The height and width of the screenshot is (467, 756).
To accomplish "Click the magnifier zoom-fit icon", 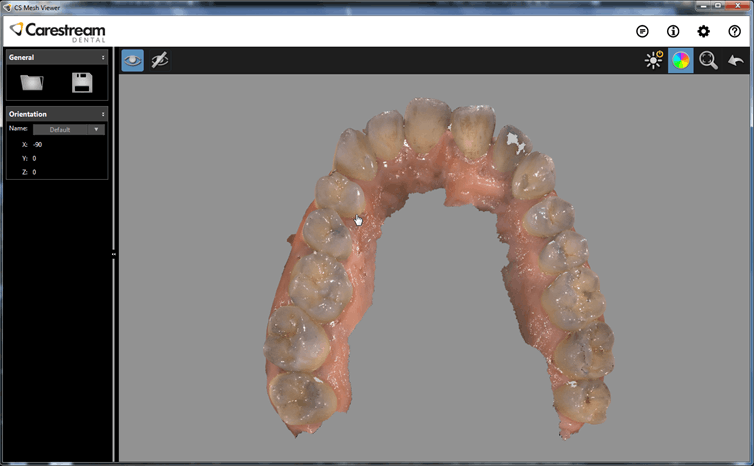I will [708, 60].
